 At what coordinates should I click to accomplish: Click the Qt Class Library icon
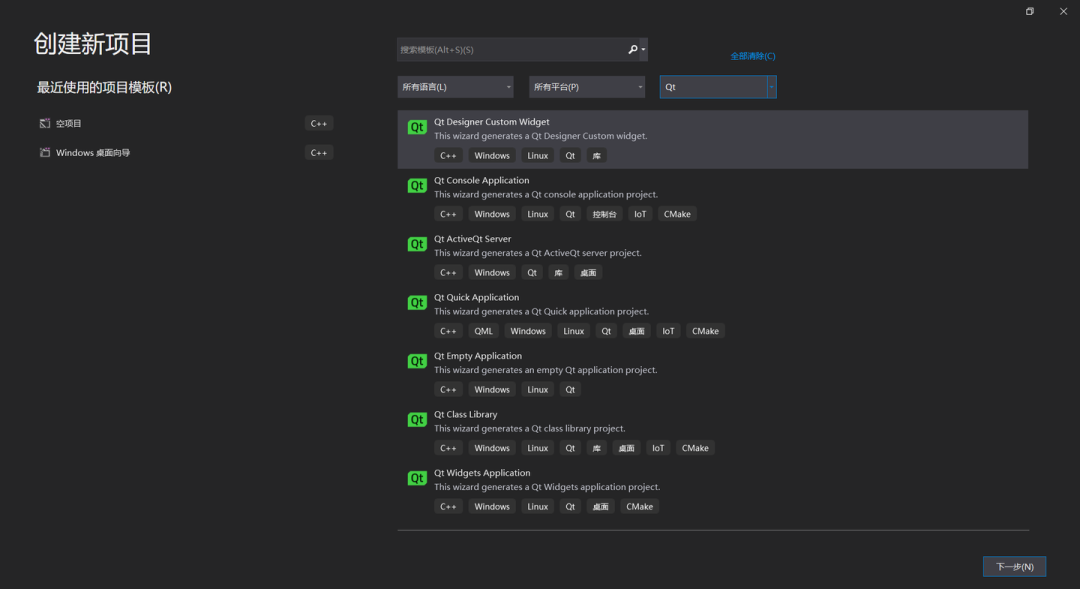click(417, 420)
